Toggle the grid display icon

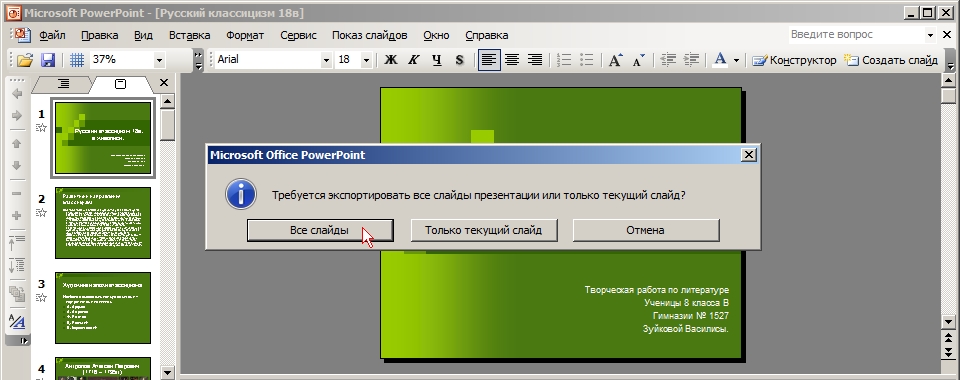77,60
